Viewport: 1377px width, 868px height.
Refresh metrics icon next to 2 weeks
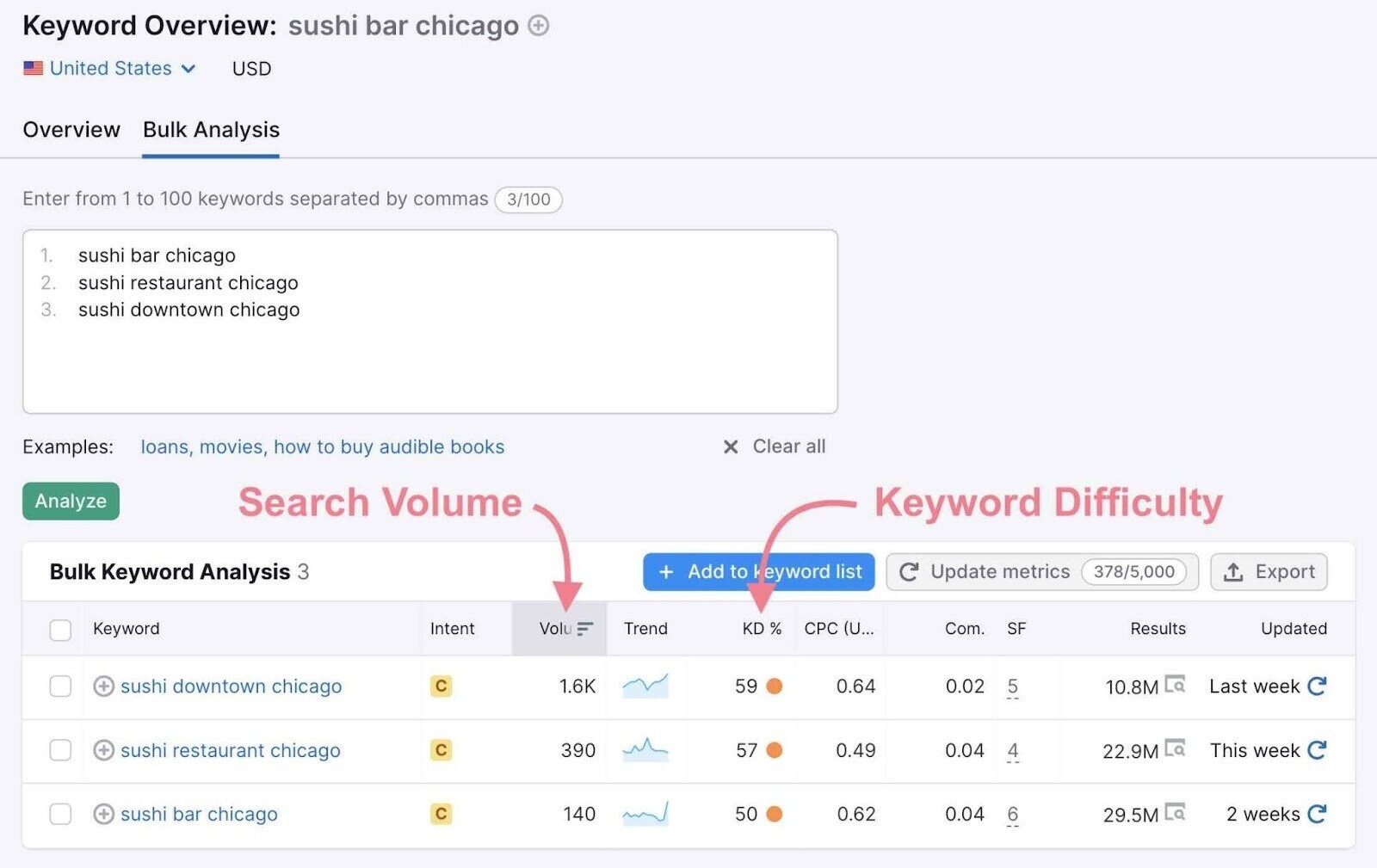(x=1317, y=813)
